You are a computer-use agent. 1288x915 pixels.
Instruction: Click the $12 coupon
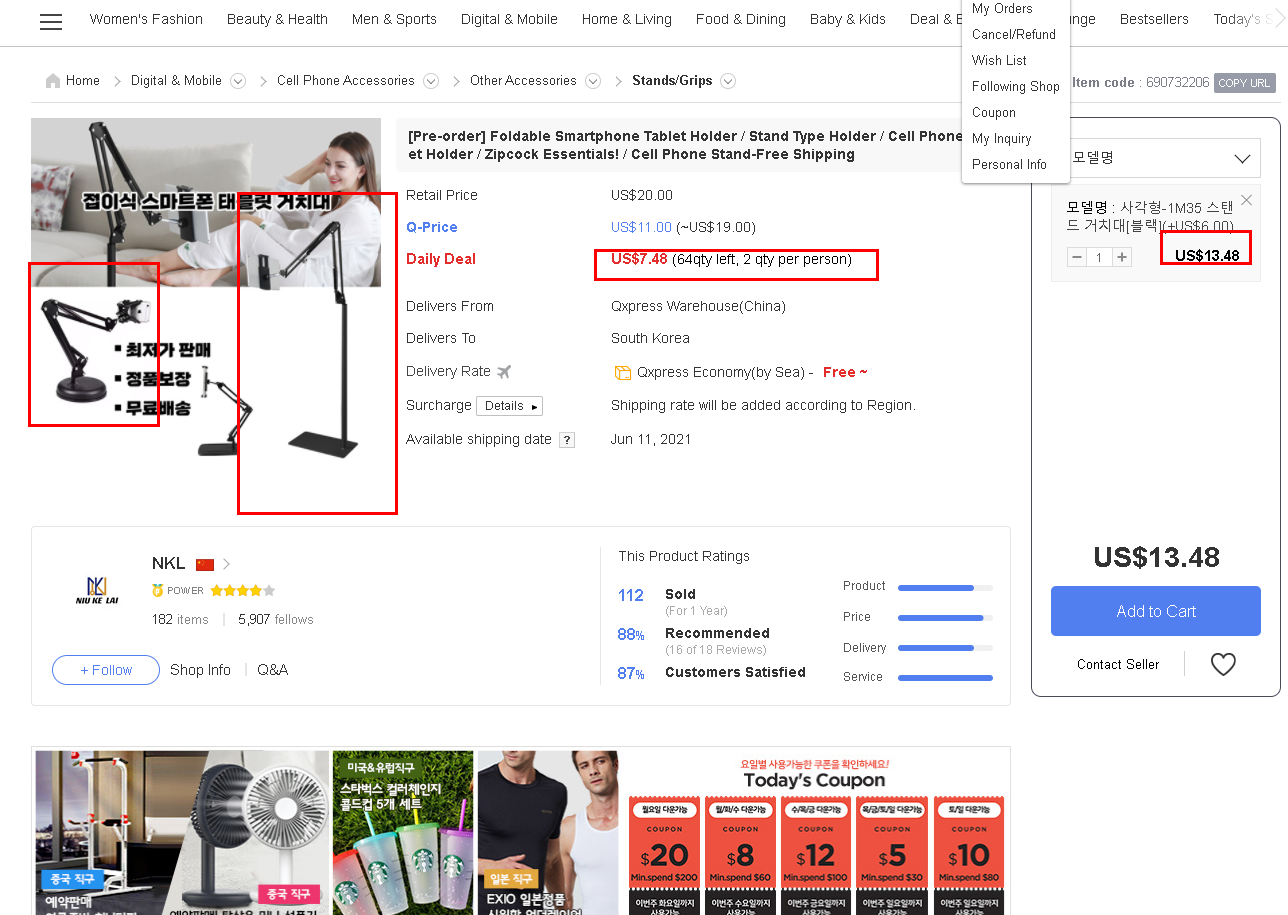click(x=817, y=855)
